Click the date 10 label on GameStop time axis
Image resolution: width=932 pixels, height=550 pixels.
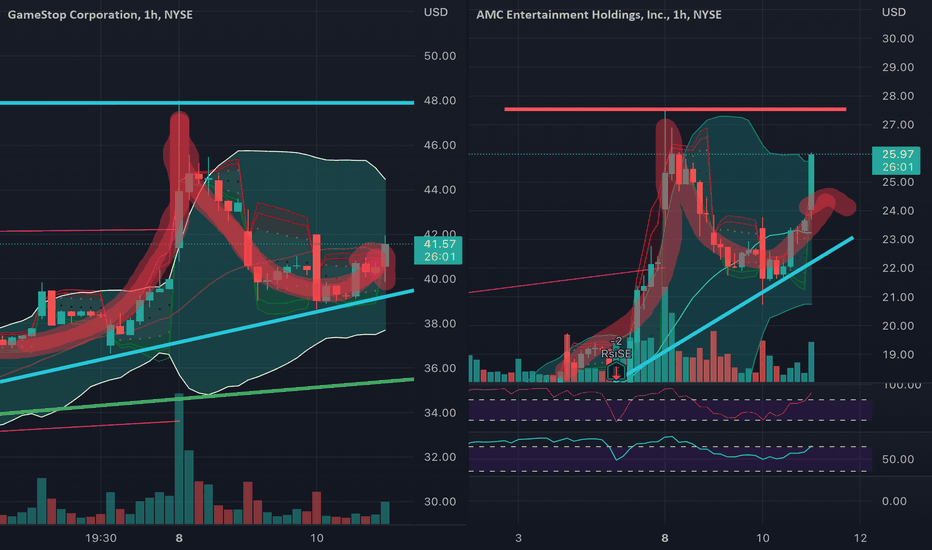(317, 538)
